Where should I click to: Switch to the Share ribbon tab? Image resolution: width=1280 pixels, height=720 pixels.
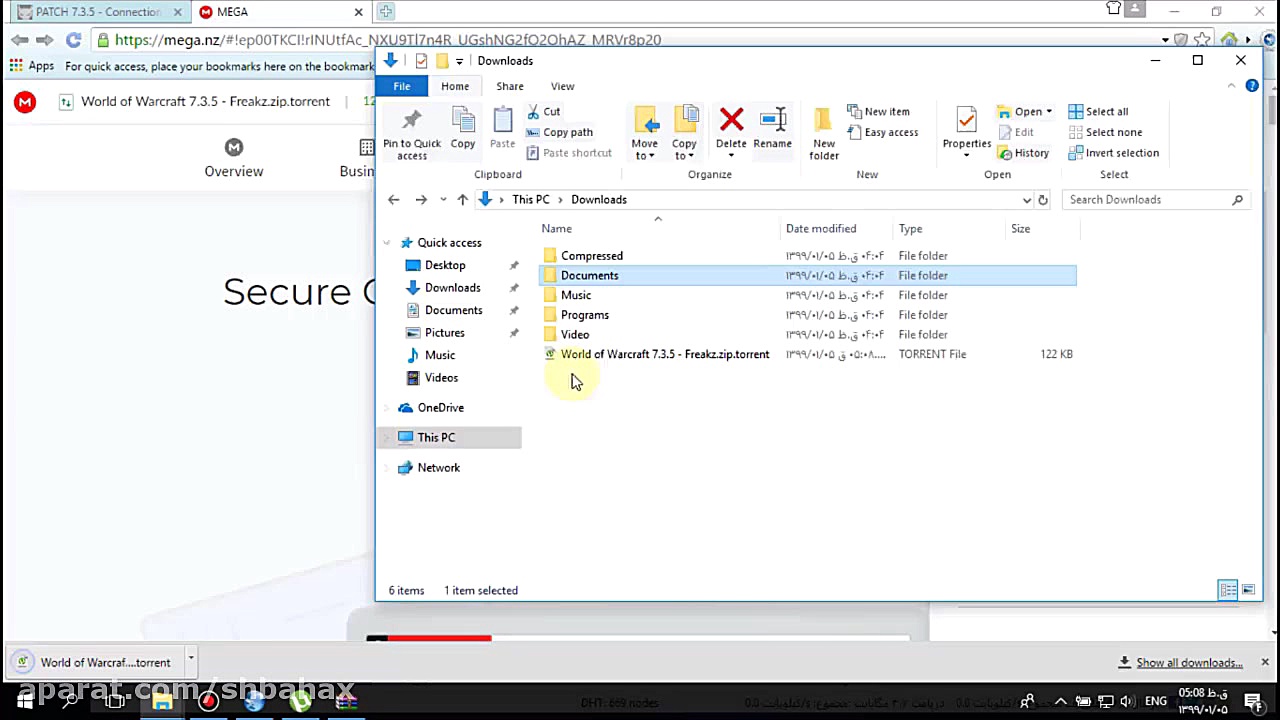510,86
